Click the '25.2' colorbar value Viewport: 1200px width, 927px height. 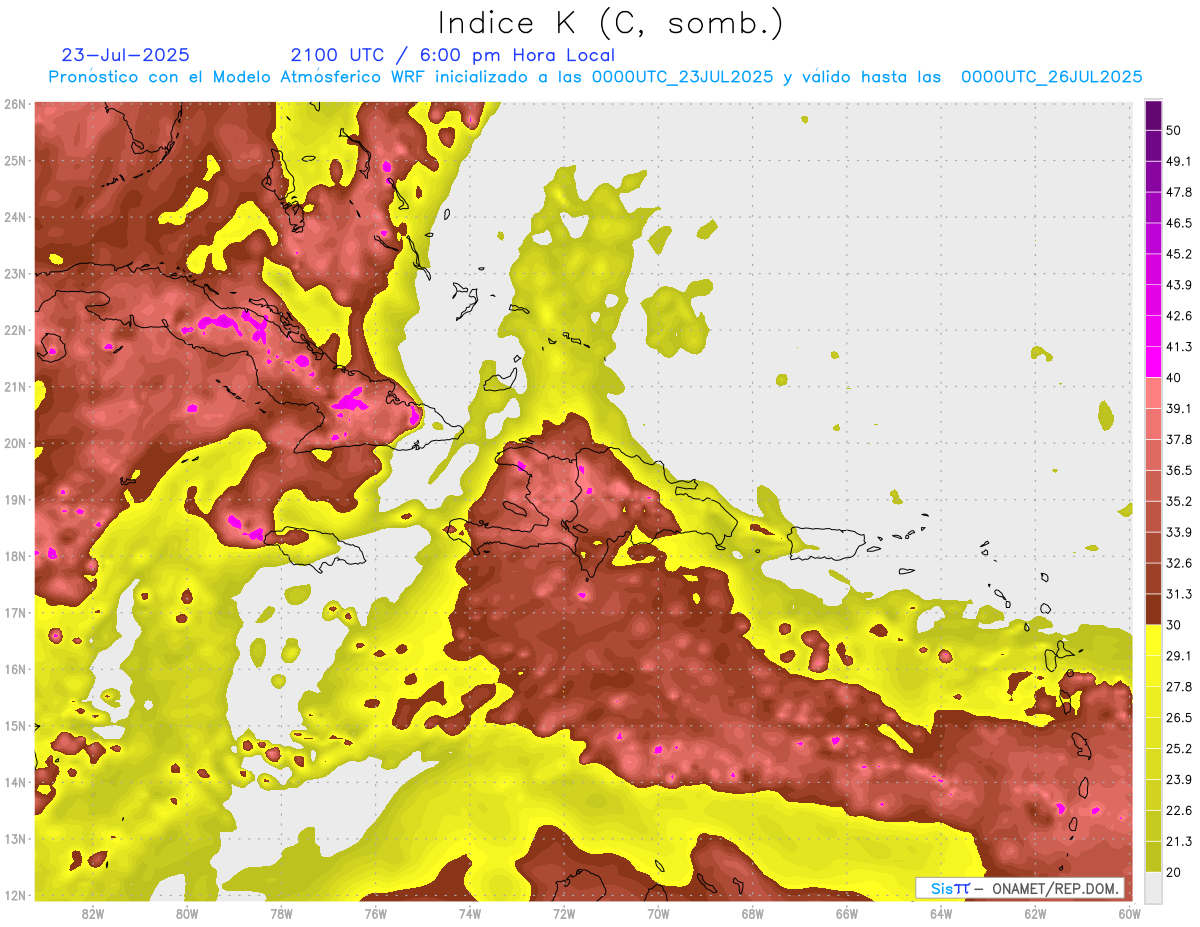coord(1178,748)
